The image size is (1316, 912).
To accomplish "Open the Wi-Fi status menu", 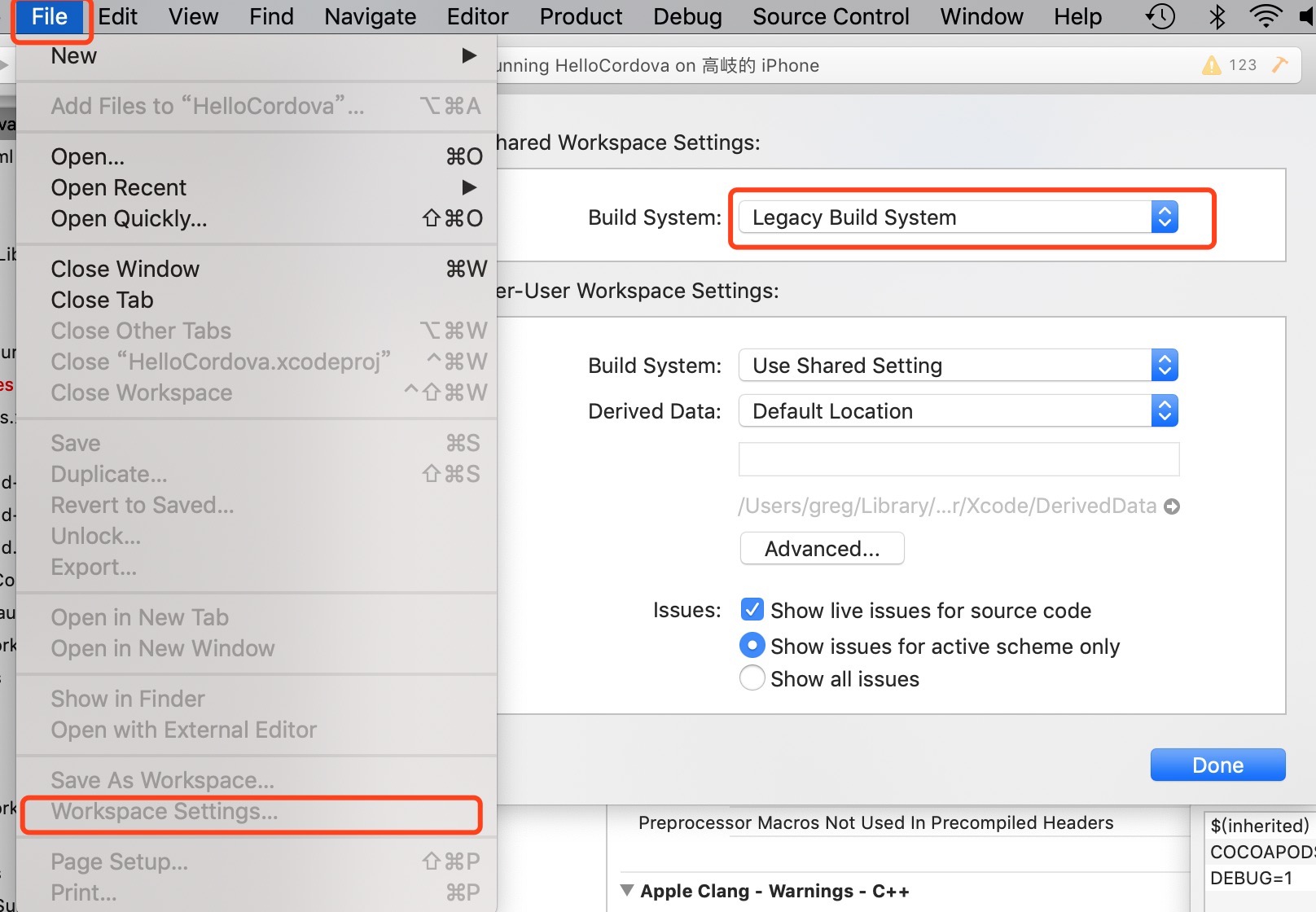I will tap(1266, 16).
